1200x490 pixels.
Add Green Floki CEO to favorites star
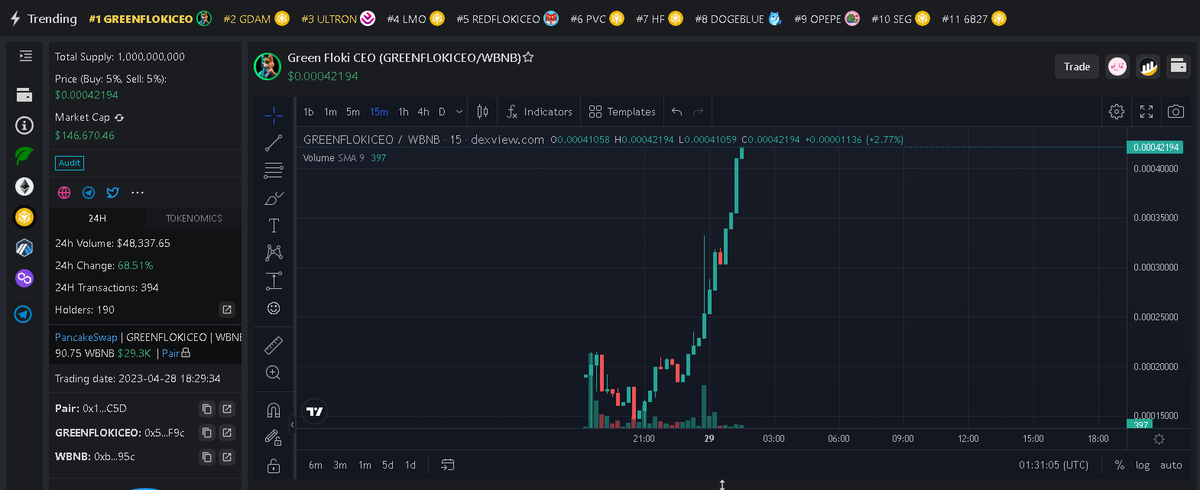tap(528, 58)
